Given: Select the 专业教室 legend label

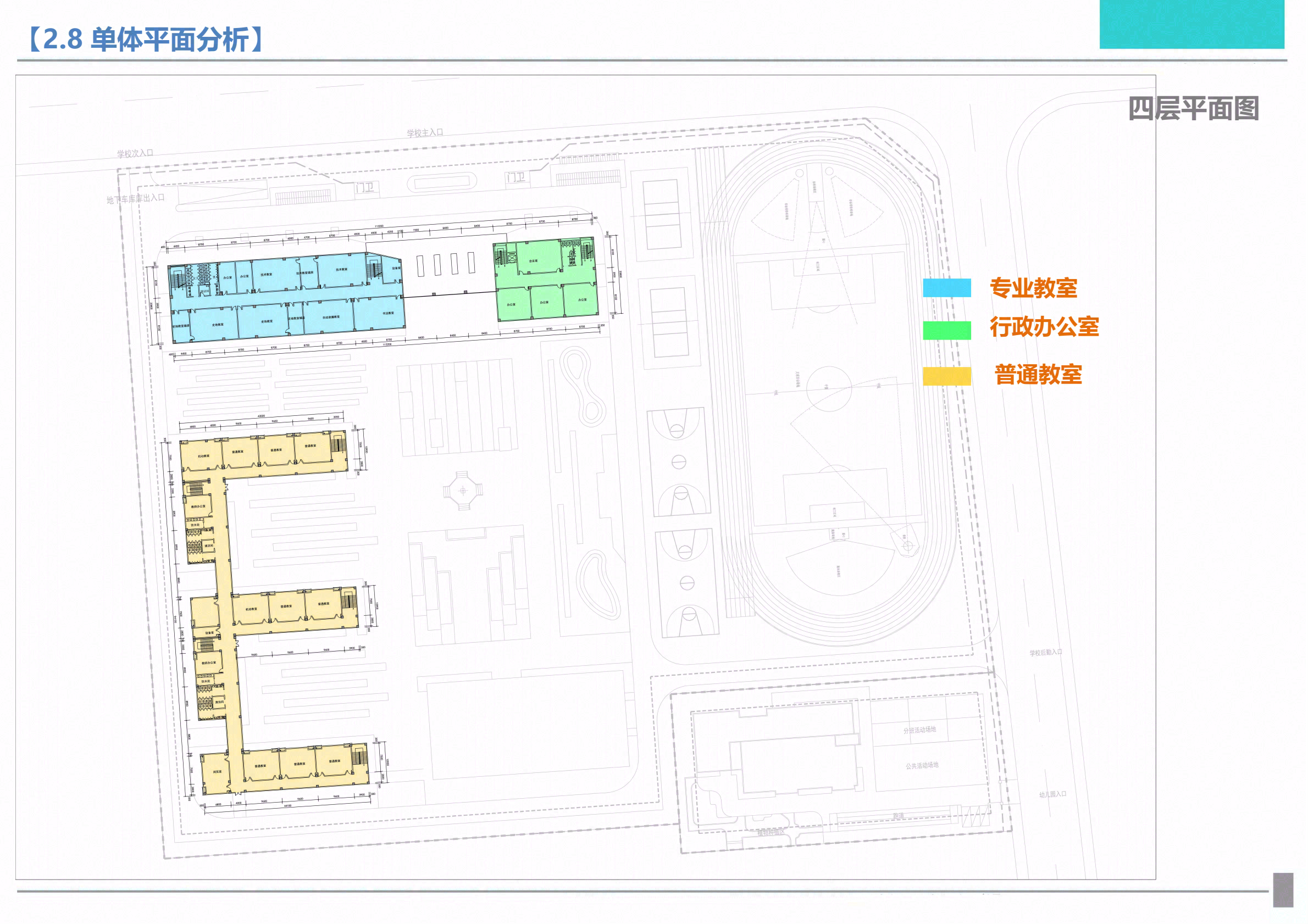Looking at the screenshot, I should pyautogui.click(x=1033, y=288).
